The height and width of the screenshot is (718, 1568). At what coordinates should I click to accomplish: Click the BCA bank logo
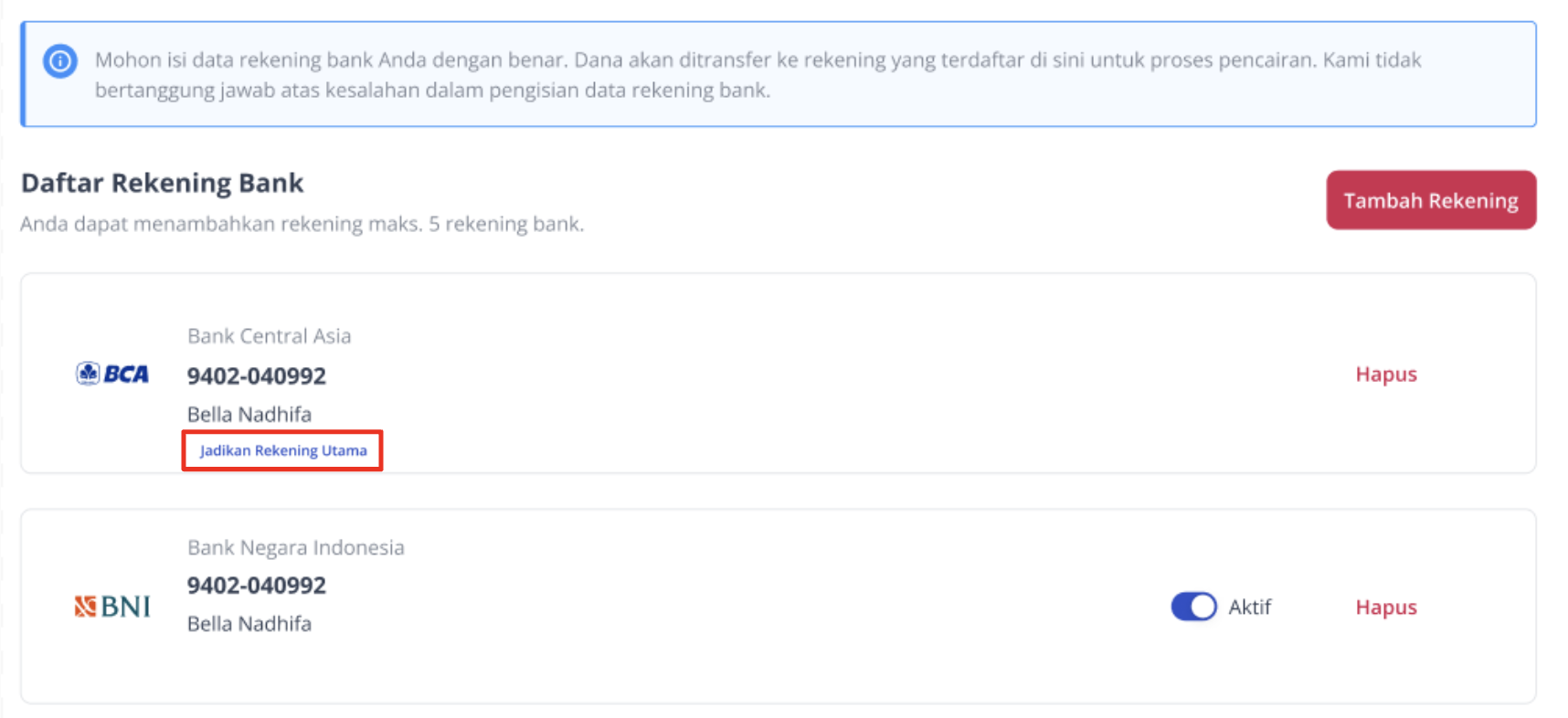112,374
